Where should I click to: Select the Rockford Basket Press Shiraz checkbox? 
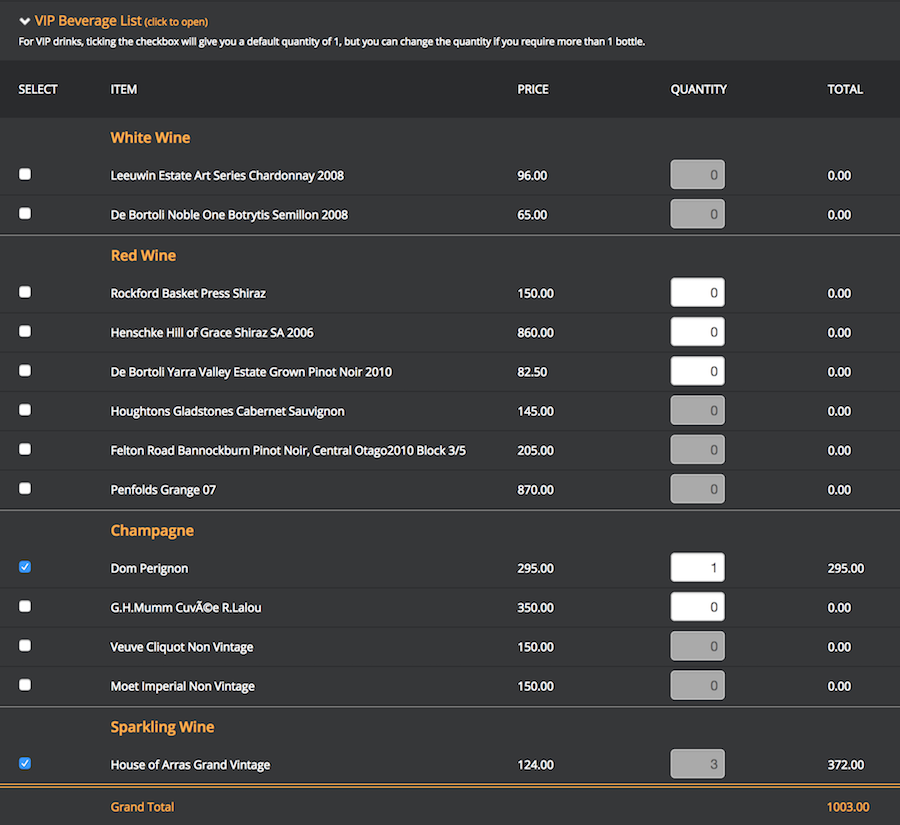click(25, 292)
